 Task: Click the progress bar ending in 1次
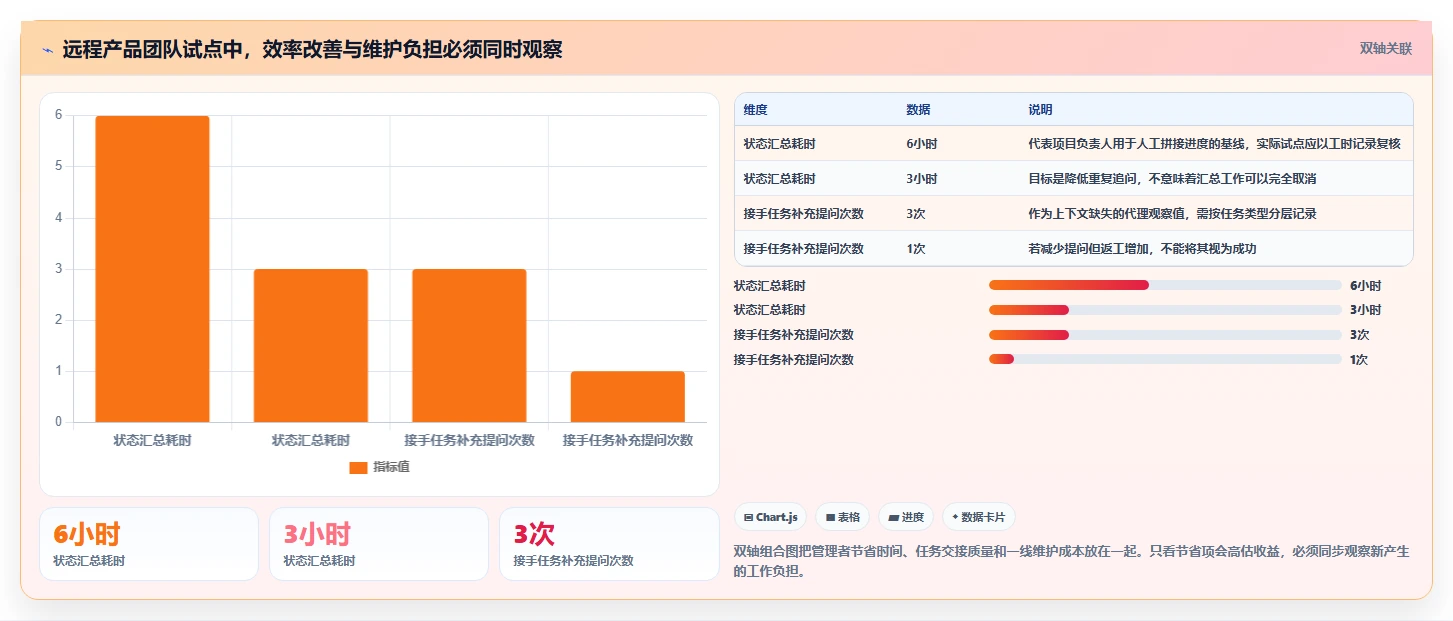coord(1165,360)
